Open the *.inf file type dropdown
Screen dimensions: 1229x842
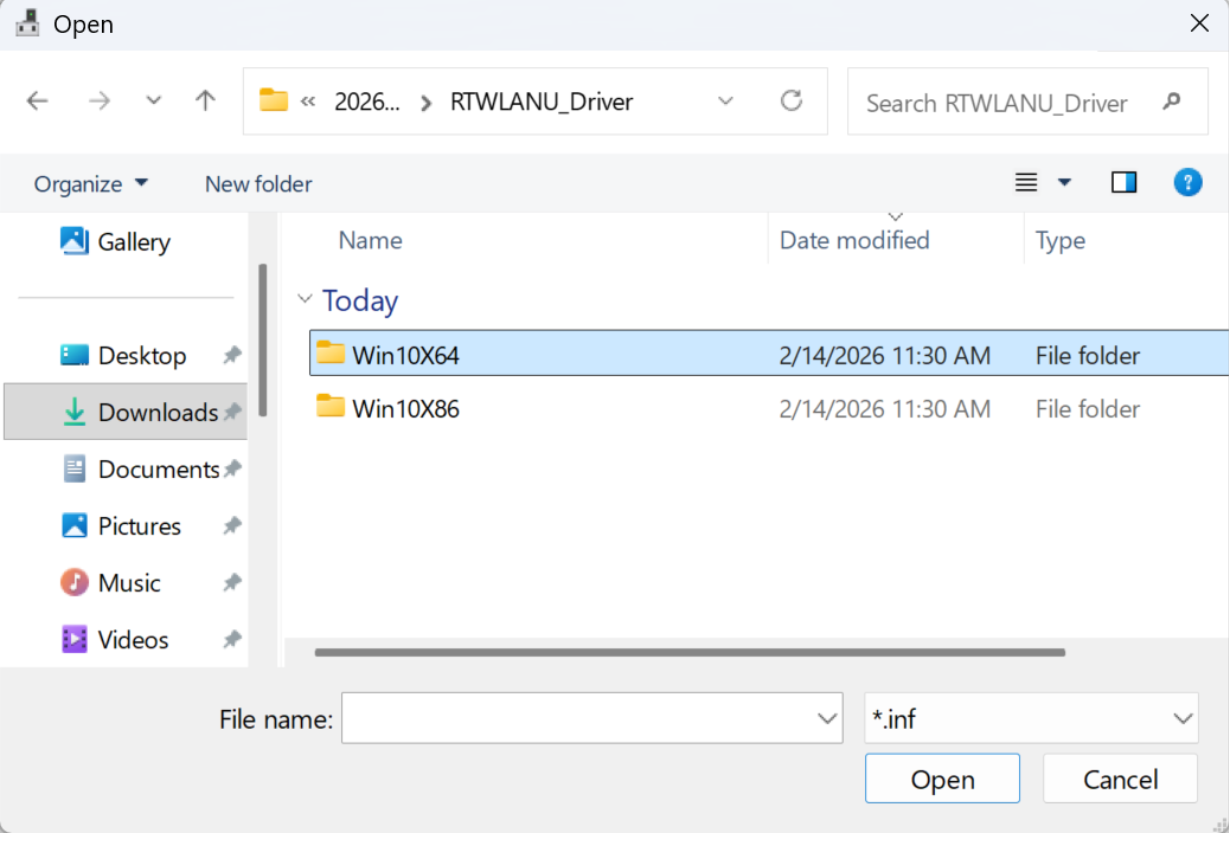tap(1030, 718)
